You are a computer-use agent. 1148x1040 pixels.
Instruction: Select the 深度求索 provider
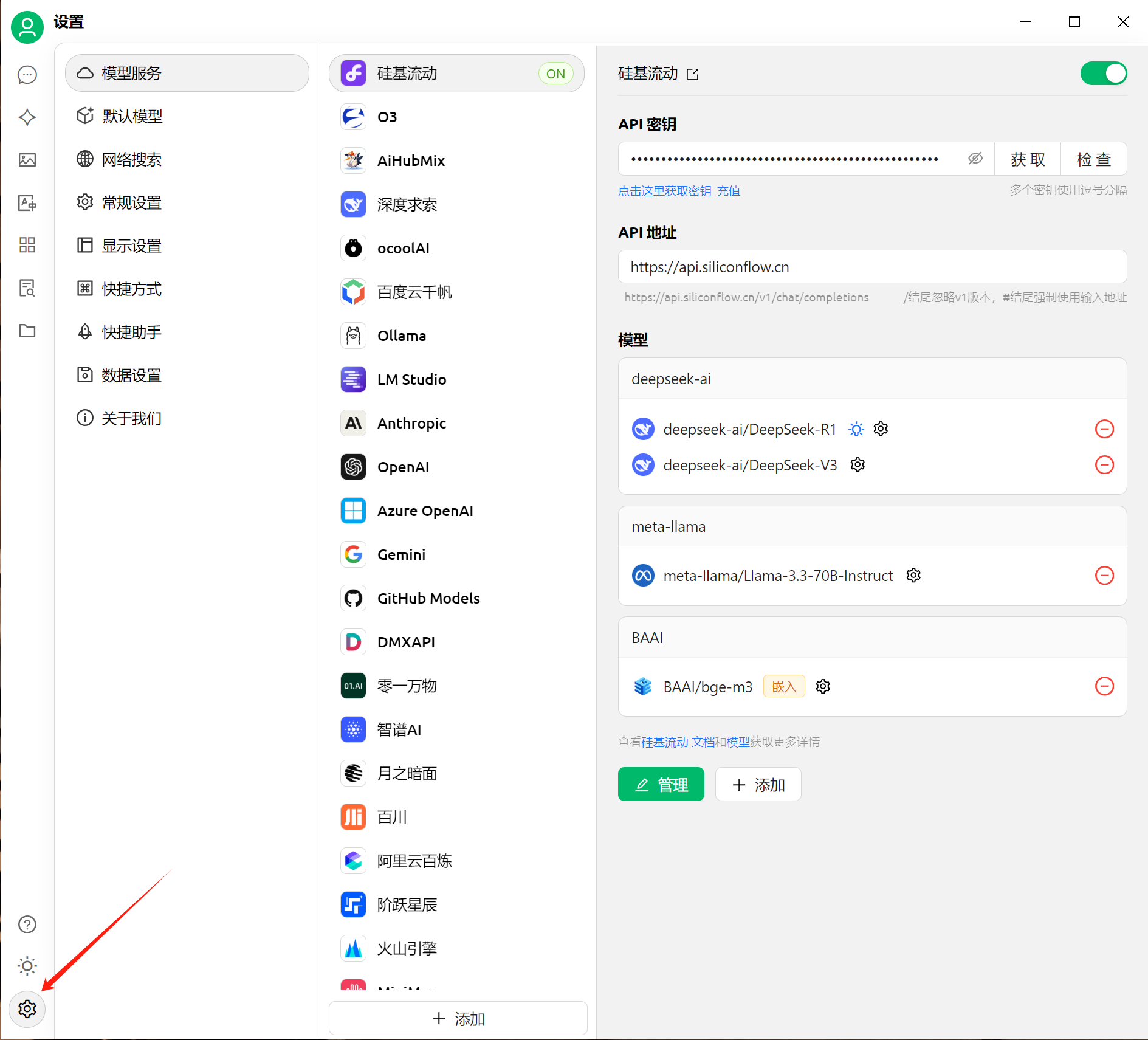pos(457,204)
